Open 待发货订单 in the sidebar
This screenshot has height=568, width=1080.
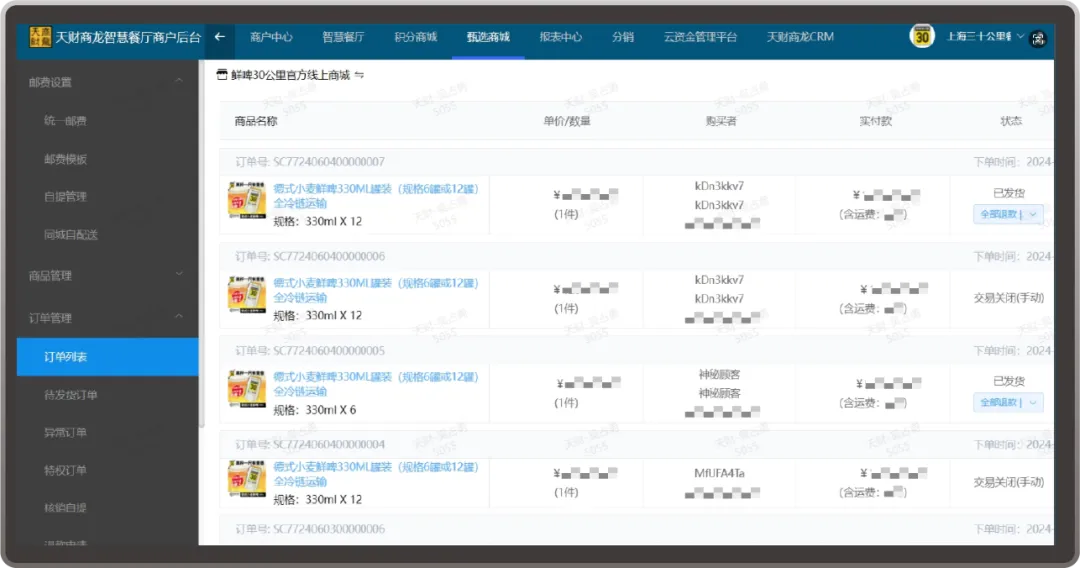tap(71, 395)
